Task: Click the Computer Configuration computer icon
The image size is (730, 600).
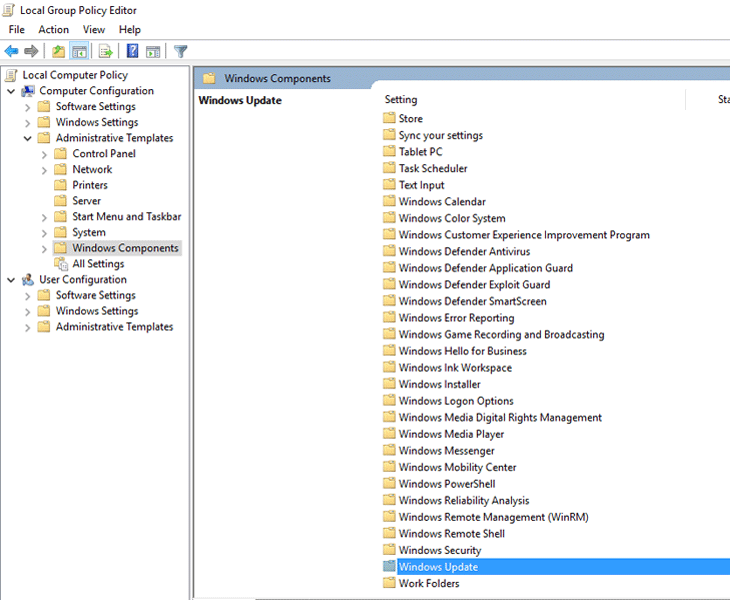Action: point(28,91)
